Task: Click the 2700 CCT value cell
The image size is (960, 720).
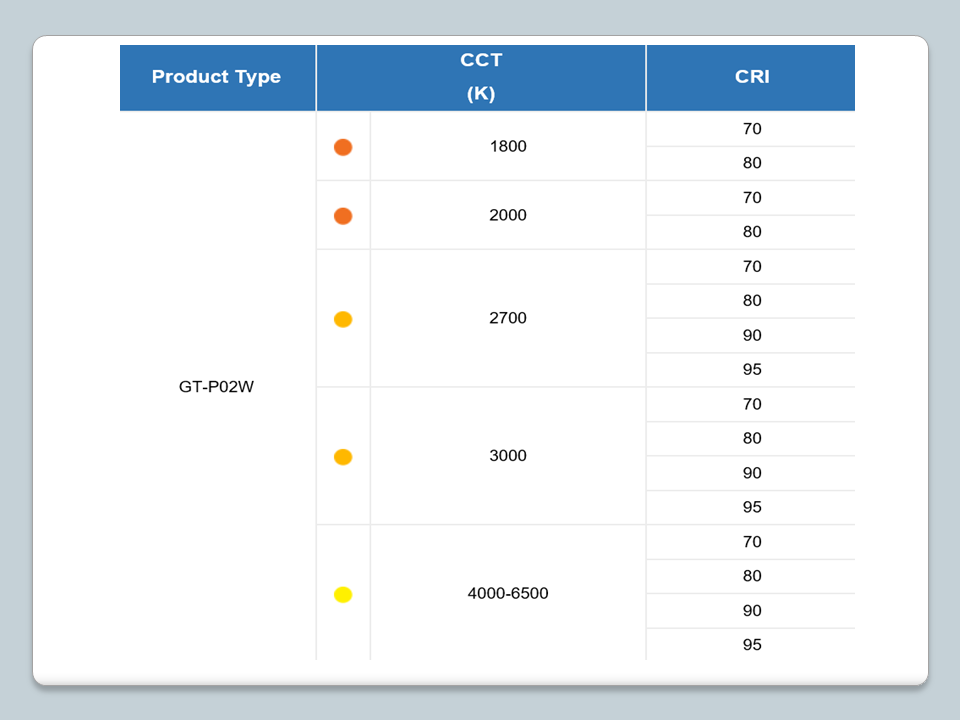Action: (x=508, y=318)
